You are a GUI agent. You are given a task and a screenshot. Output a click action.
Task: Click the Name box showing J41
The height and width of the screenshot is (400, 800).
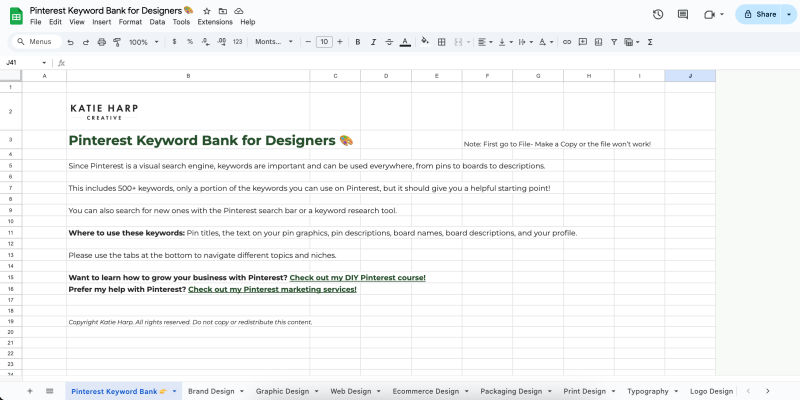24,63
